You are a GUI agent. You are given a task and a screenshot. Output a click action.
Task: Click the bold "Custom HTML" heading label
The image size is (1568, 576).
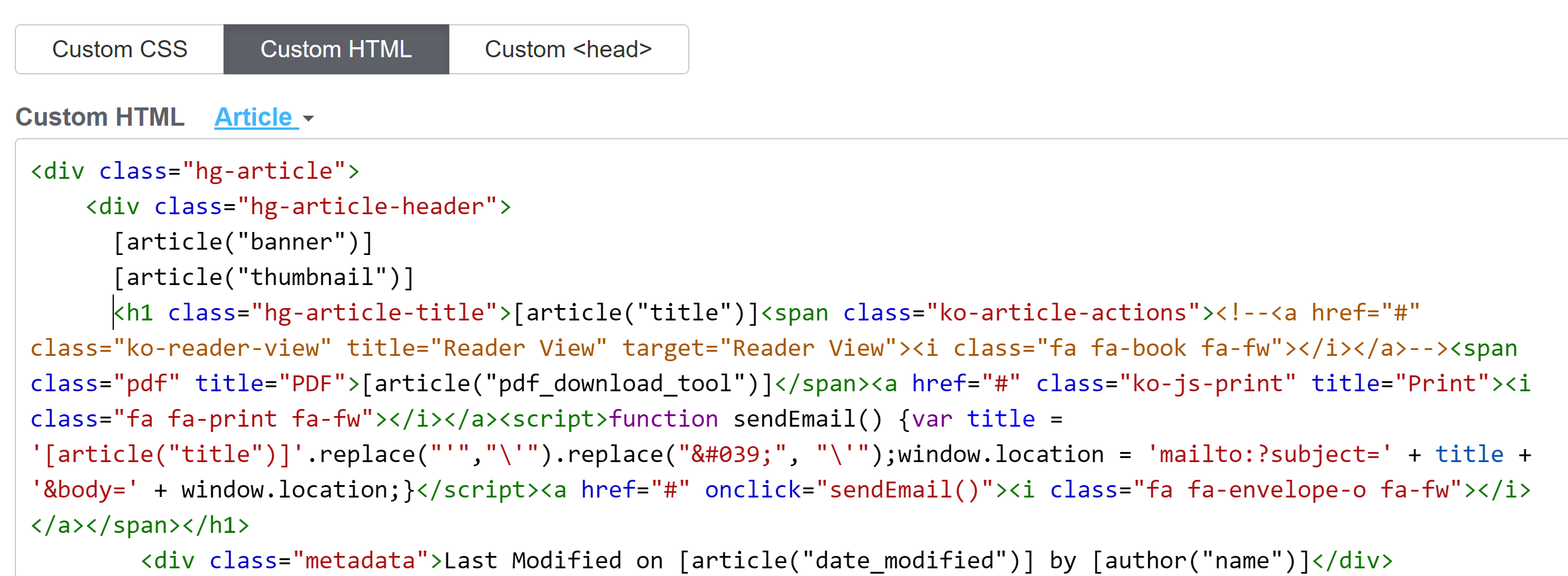click(100, 117)
